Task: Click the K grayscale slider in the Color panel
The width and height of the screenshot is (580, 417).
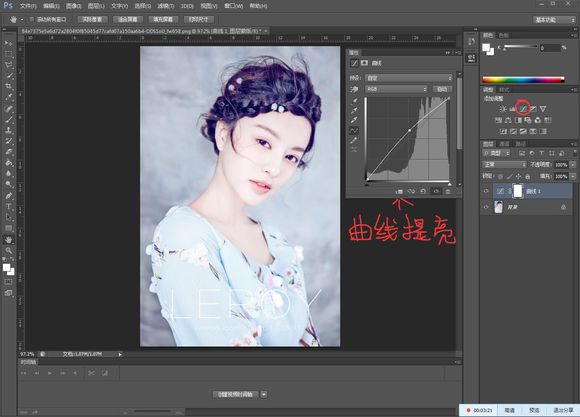Action: [x=521, y=47]
